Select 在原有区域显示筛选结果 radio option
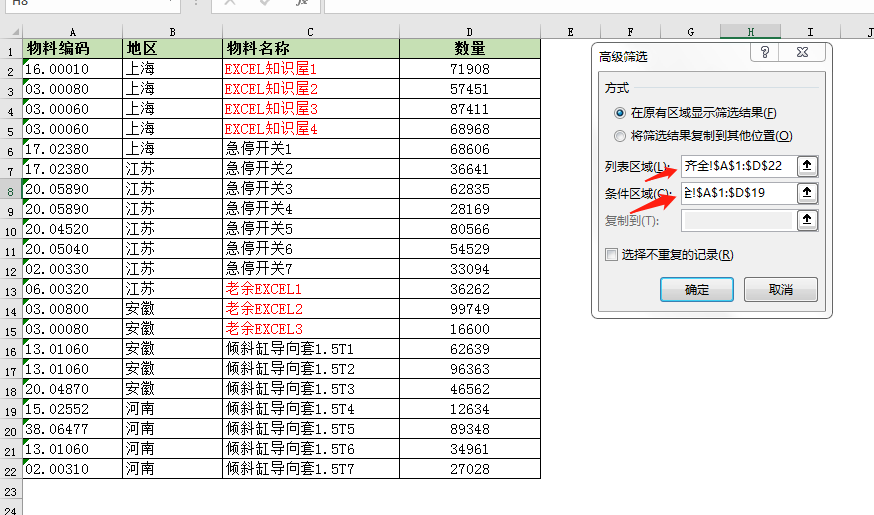This screenshot has height=515, width=874. pyautogui.click(x=619, y=113)
